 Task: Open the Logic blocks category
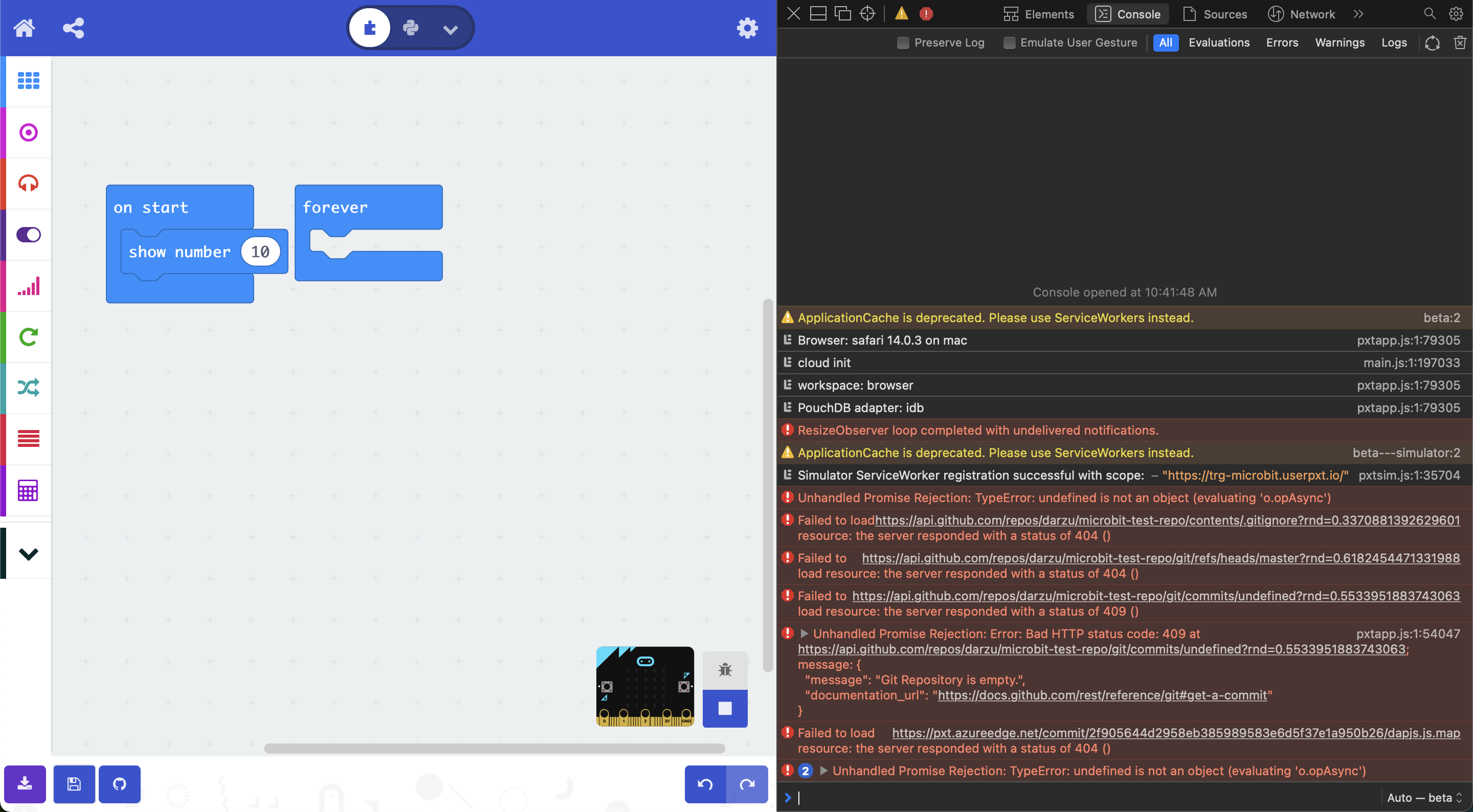pyautogui.click(x=28, y=388)
